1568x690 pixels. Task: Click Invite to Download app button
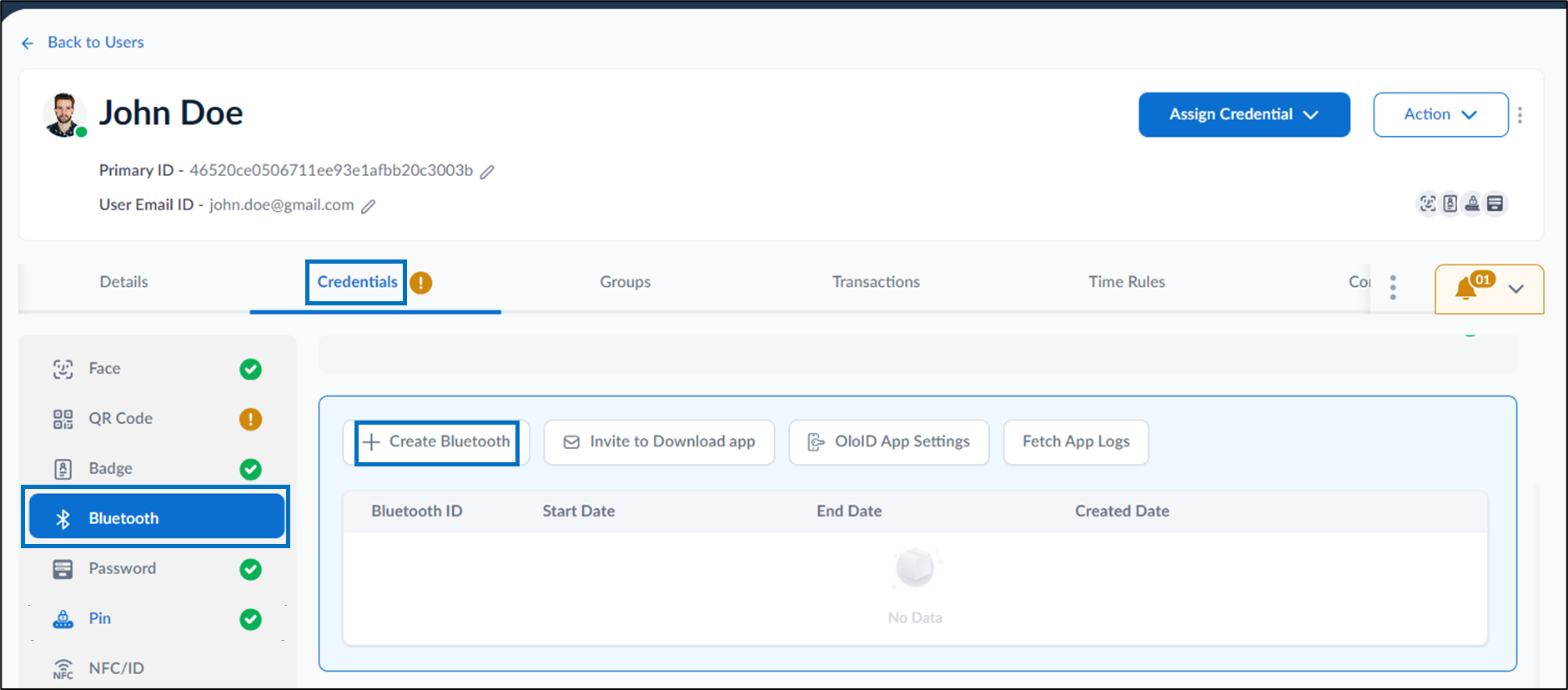pyautogui.click(x=659, y=442)
